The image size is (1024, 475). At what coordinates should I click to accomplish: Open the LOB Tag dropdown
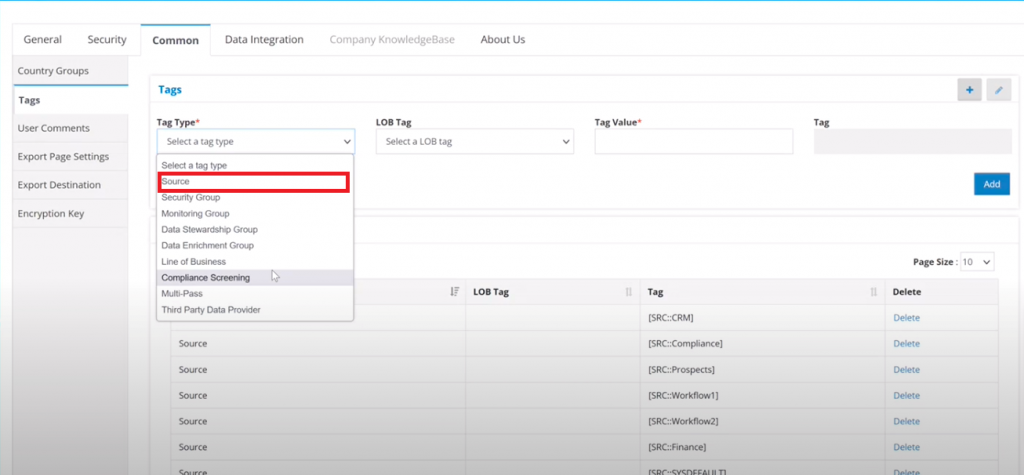[474, 142]
